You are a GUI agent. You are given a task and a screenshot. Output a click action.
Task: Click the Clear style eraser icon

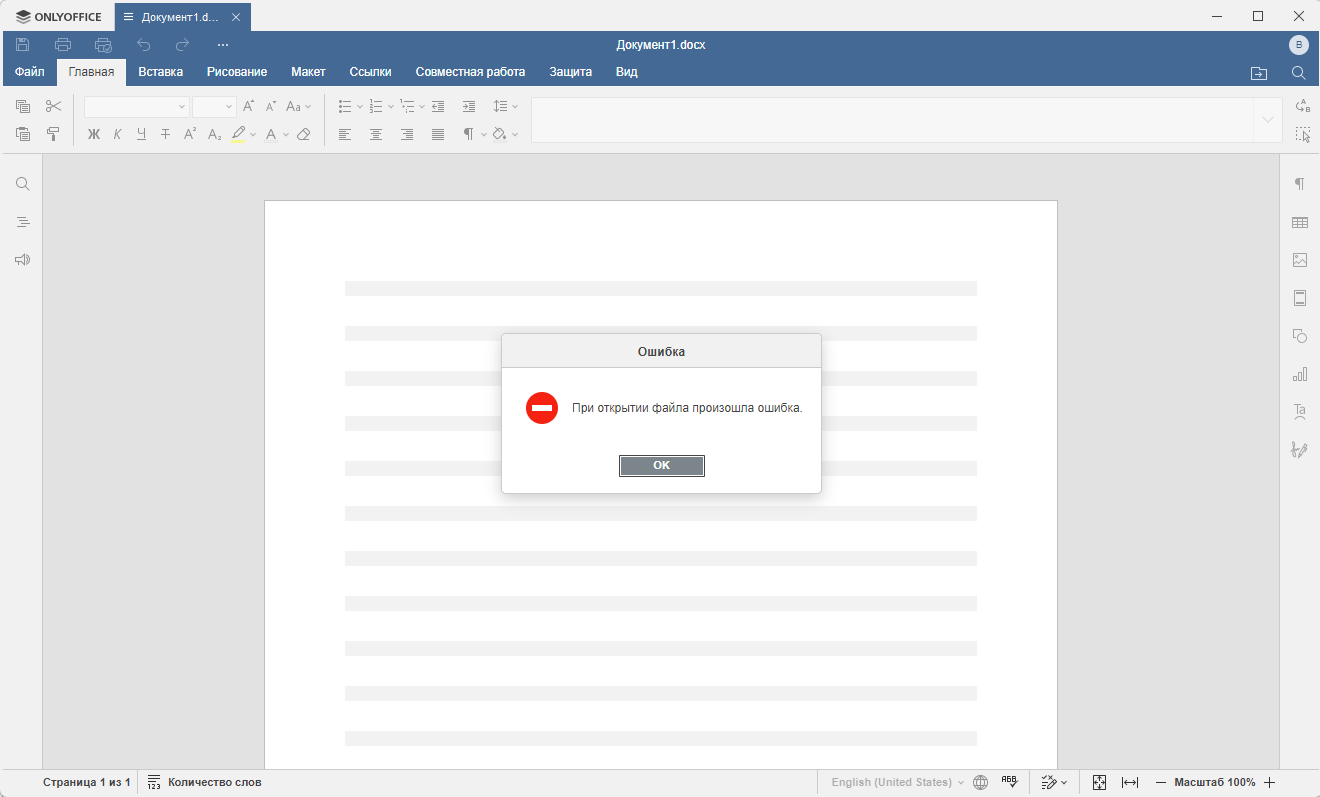[304, 134]
